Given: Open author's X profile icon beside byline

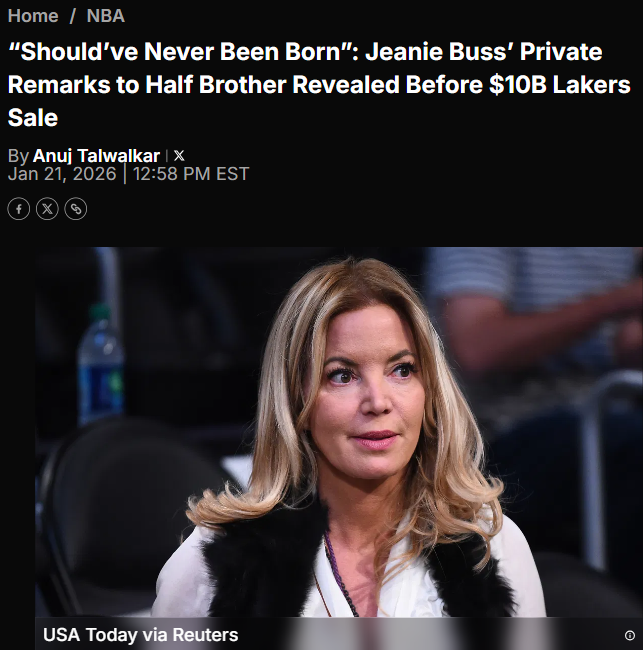Looking at the screenshot, I should (179, 155).
